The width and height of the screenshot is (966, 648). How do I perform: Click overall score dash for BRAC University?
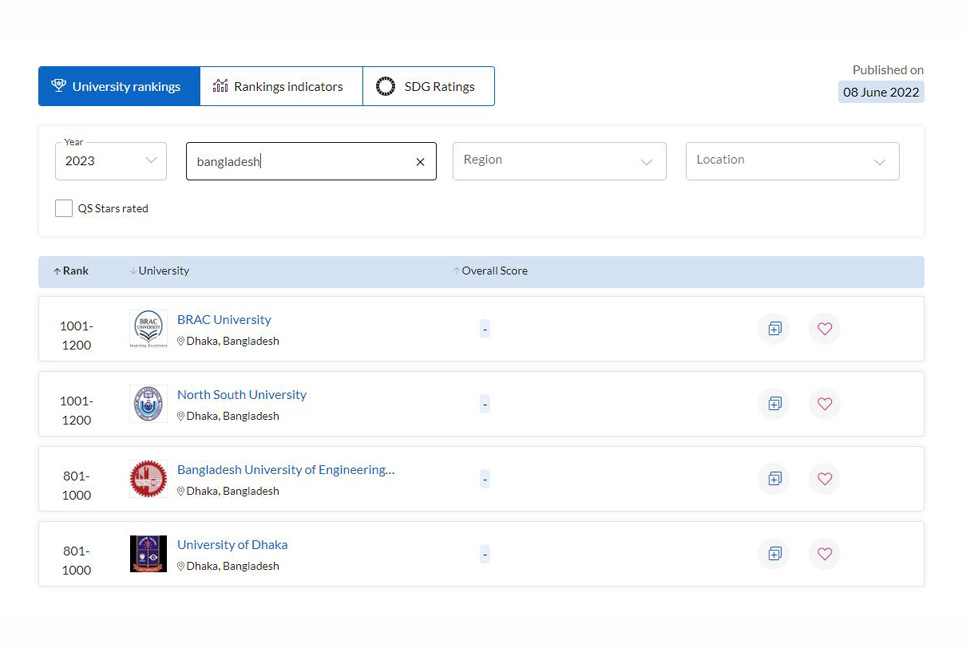485,329
